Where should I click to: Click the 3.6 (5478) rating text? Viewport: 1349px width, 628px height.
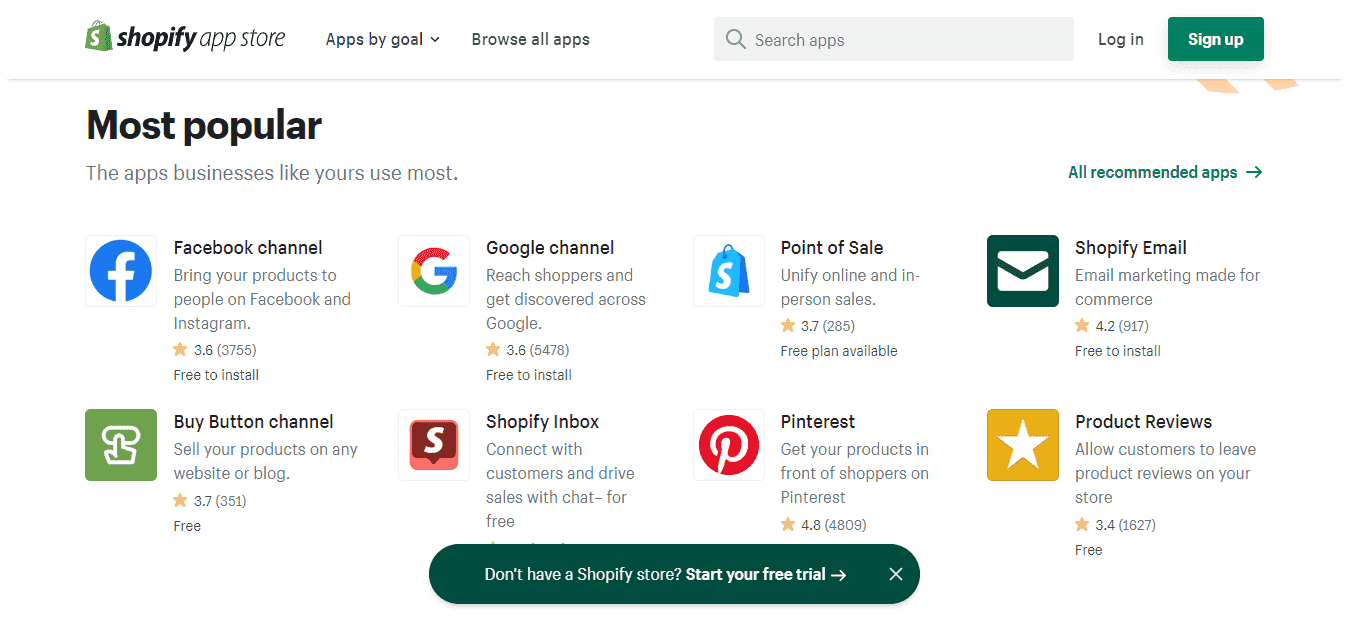(x=538, y=350)
